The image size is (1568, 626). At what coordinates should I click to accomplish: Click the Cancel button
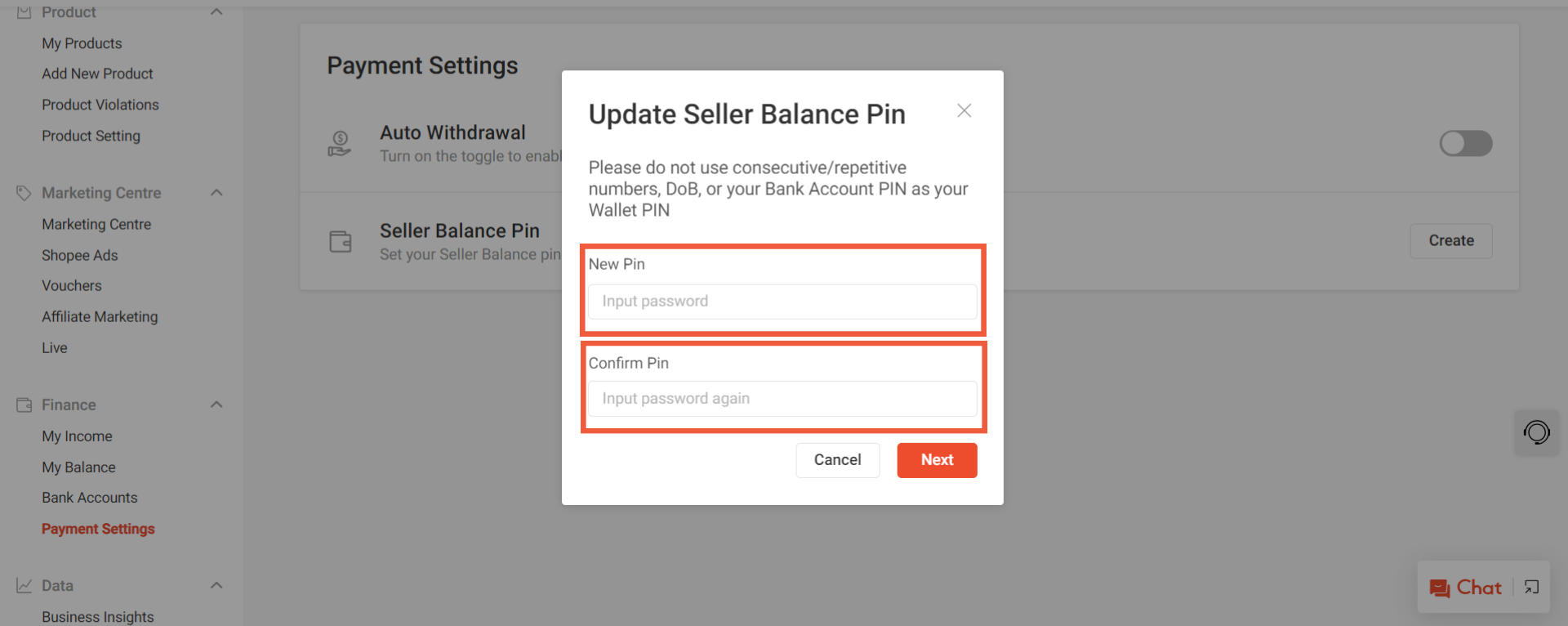click(837, 460)
